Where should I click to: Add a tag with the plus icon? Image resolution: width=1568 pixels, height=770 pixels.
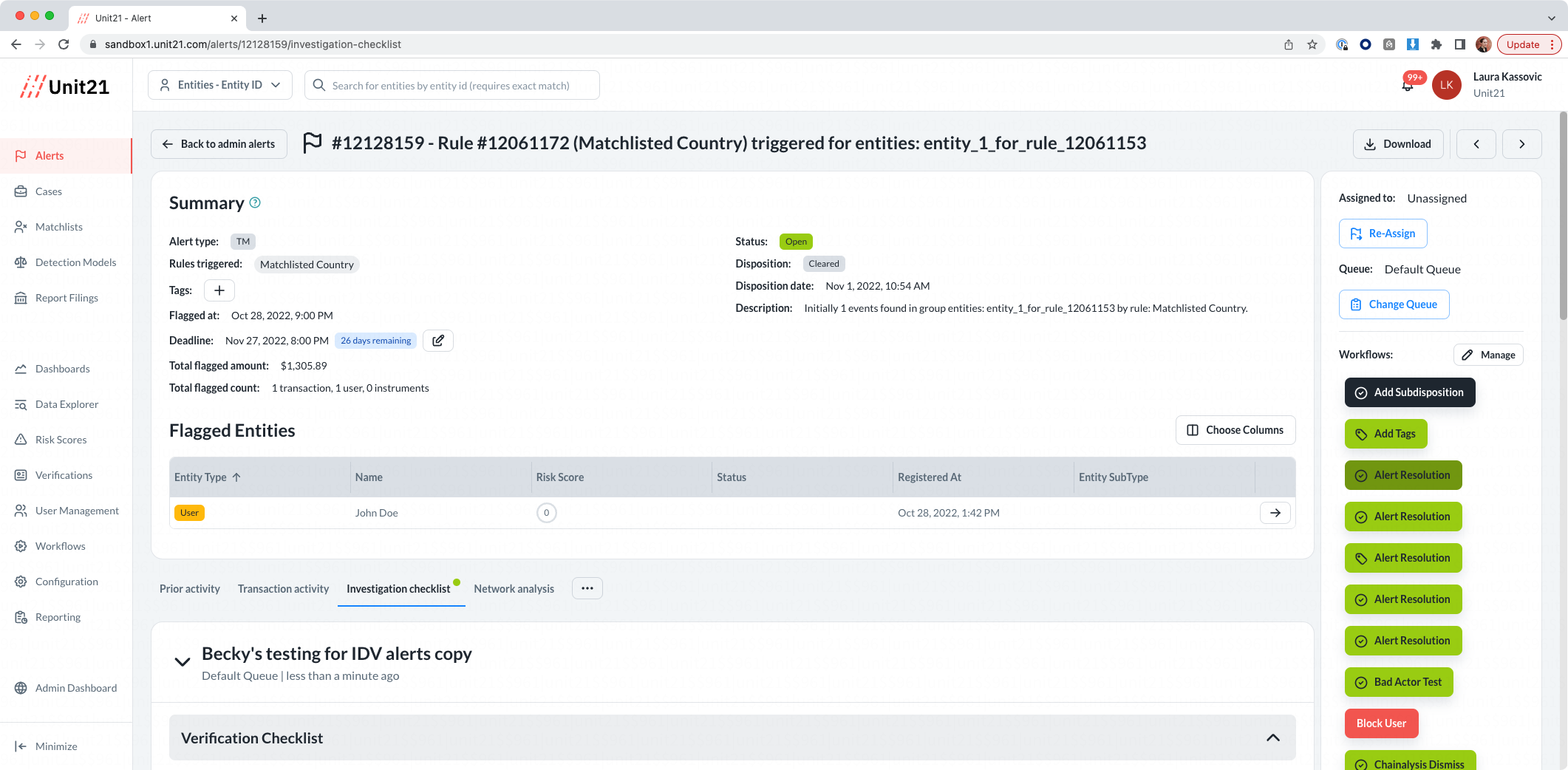point(219,290)
